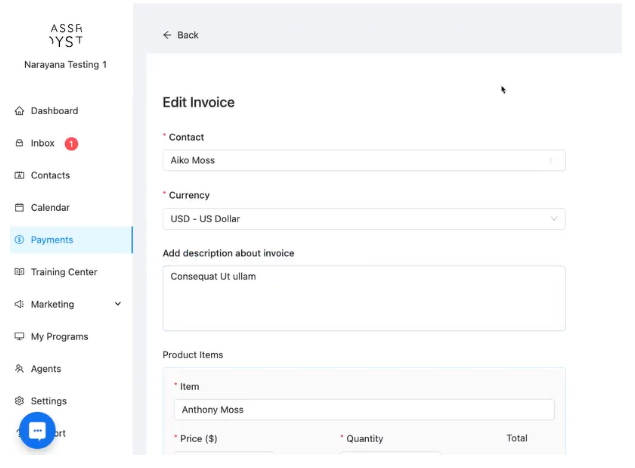The image size is (635, 468).
Task: Click the Inbox icon in sidebar
Action: (19, 143)
